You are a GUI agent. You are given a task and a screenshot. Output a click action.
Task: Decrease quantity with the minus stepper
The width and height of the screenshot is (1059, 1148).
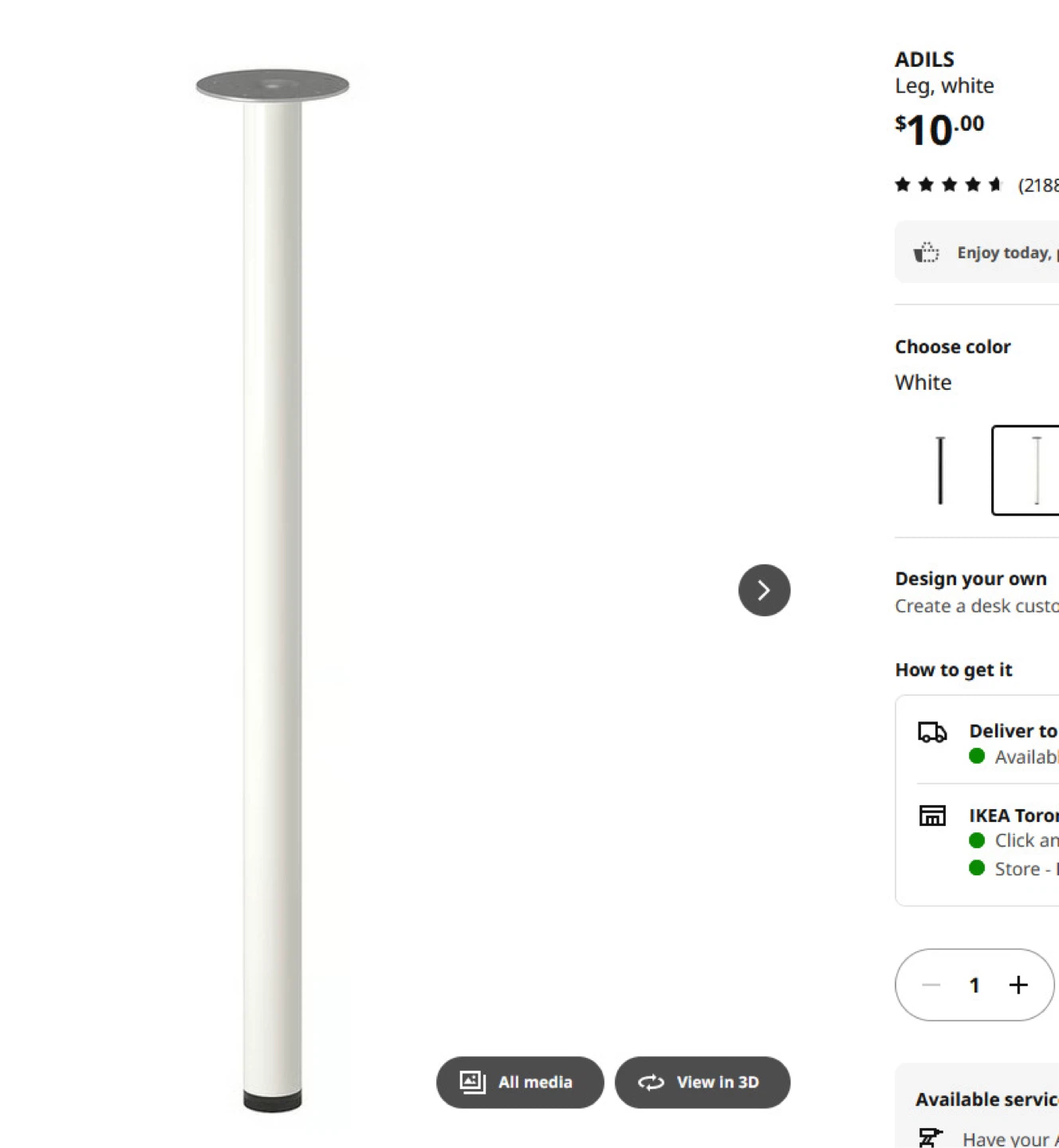[x=931, y=985]
